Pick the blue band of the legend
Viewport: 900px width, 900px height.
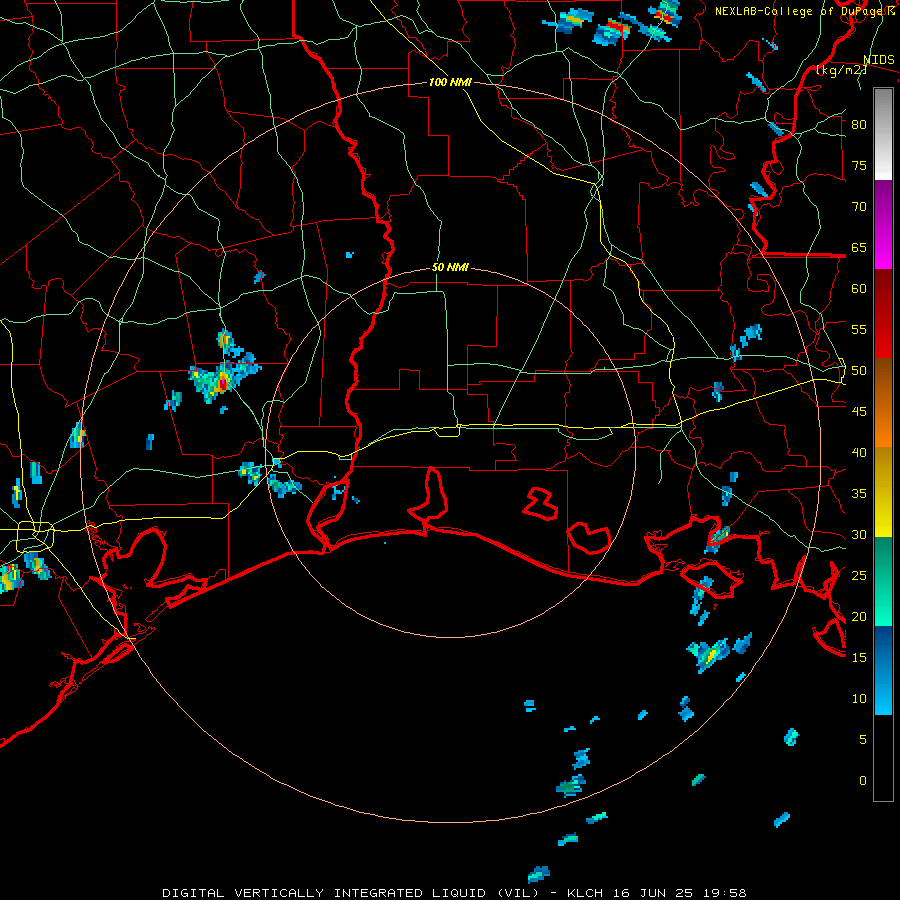[883, 670]
